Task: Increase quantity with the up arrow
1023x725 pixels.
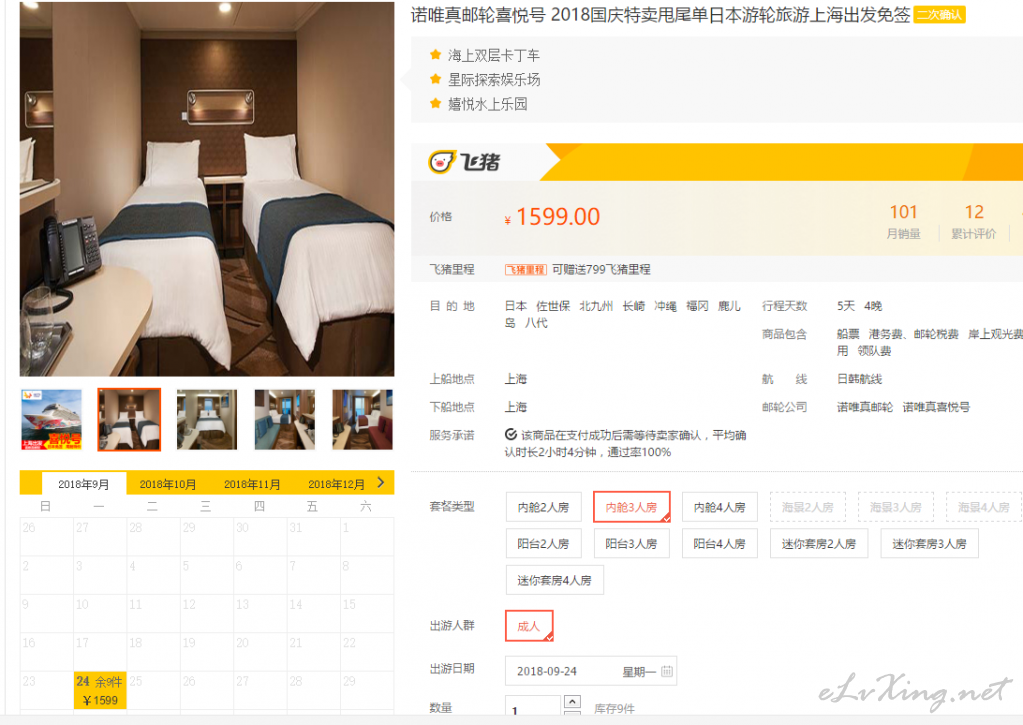Action: pos(571,703)
